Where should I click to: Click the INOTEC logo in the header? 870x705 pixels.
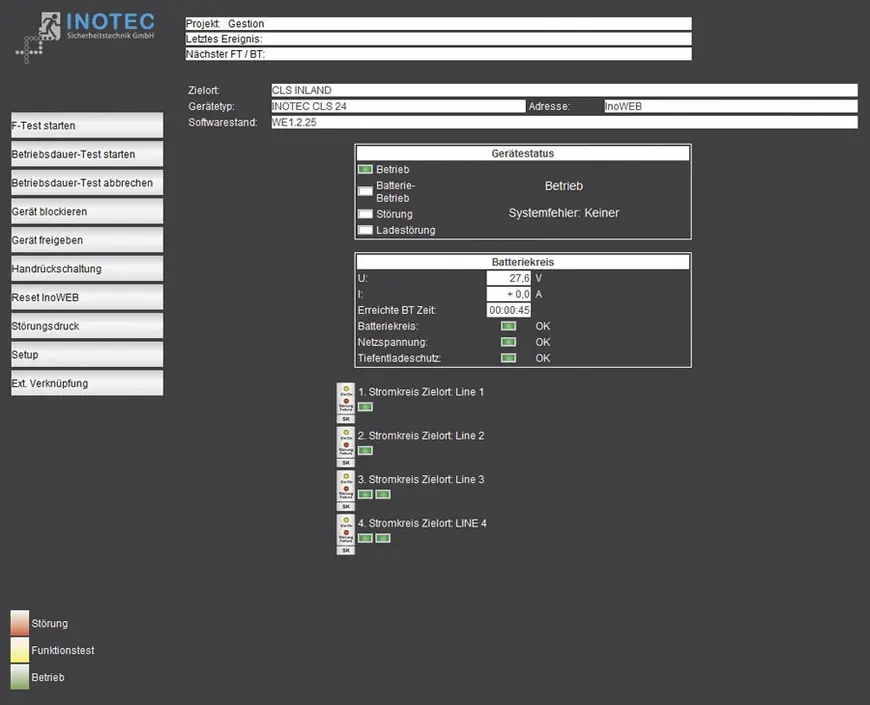pos(85,35)
